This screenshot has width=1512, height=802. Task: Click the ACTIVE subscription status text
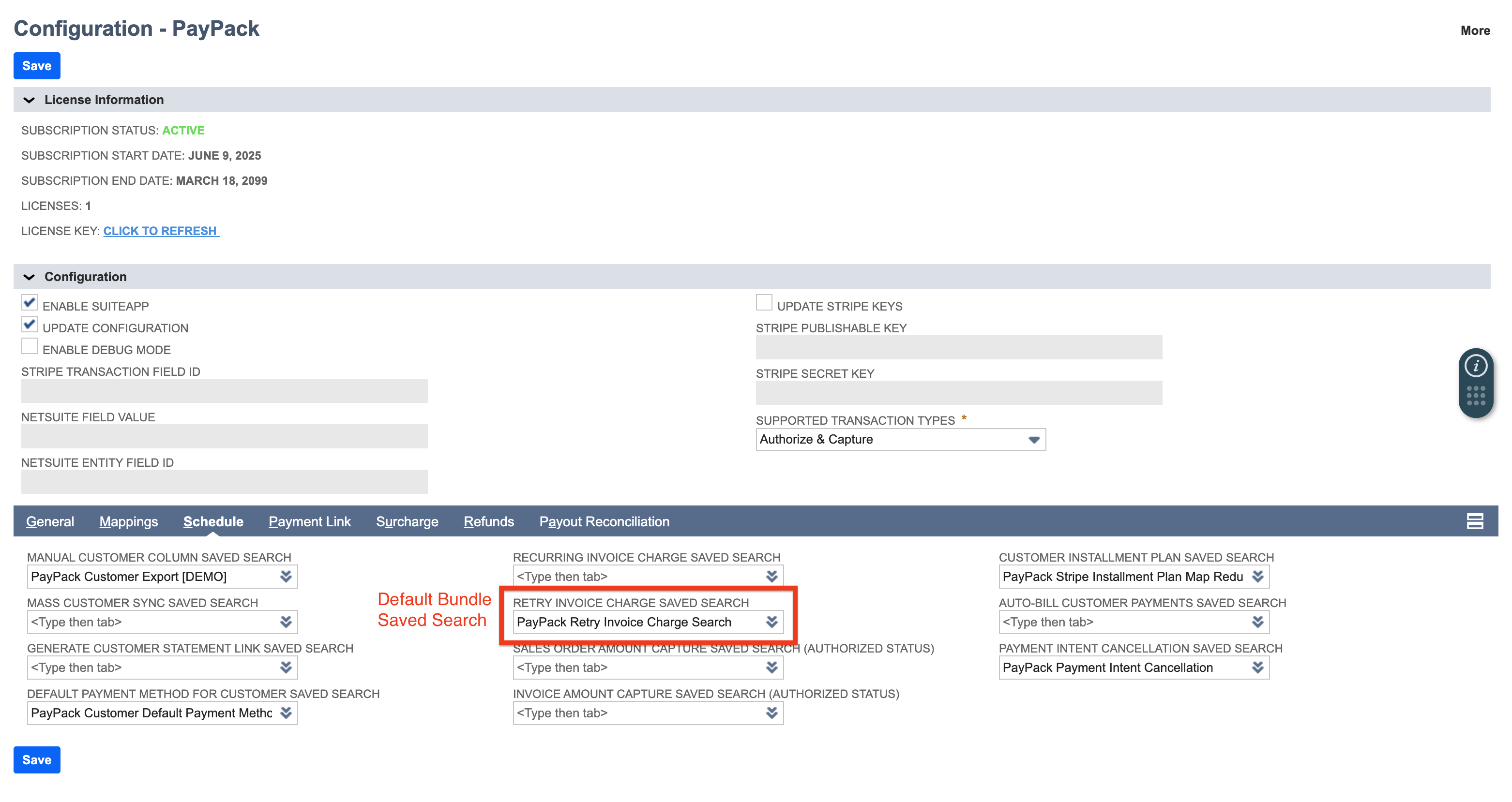click(x=183, y=130)
